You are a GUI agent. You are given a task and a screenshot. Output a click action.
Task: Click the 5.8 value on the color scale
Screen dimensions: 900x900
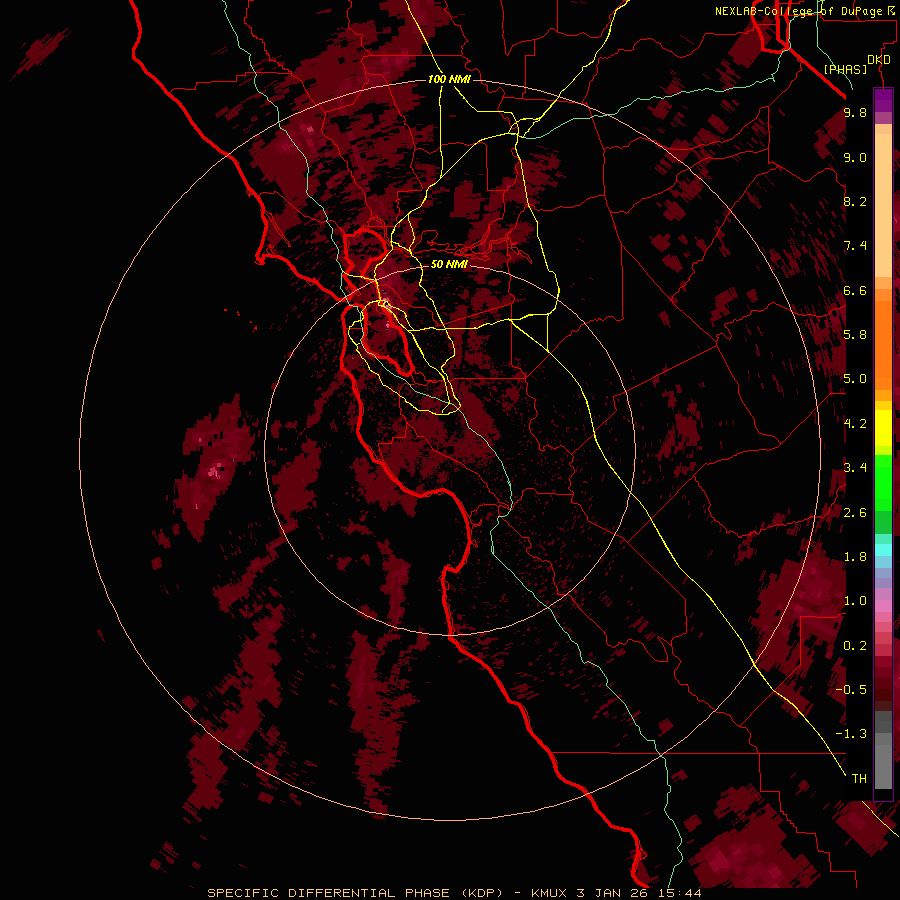click(x=855, y=334)
